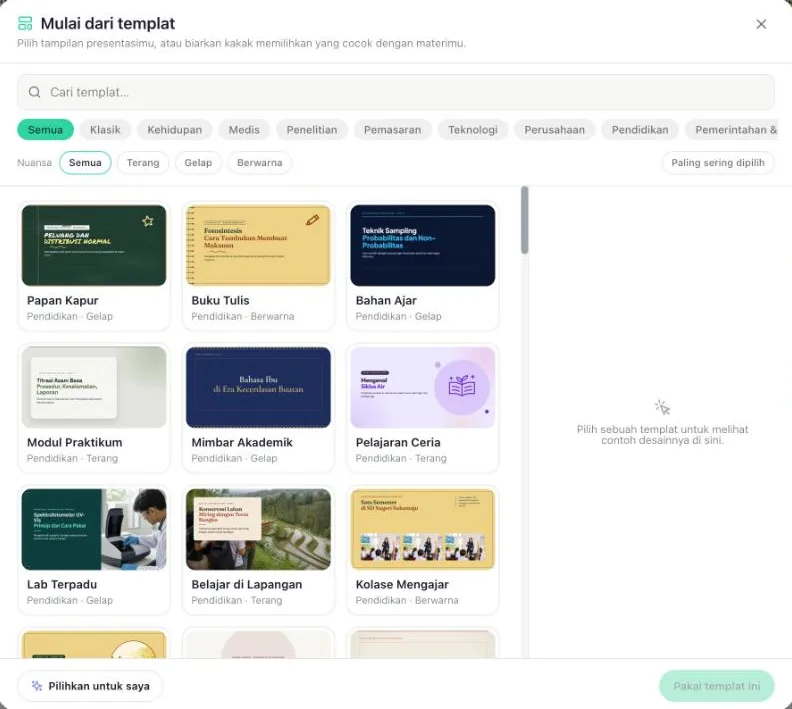The image size is (792, 709).
Task: Click the cursor icon in the preview pane
Action: (x=662, y=407)
